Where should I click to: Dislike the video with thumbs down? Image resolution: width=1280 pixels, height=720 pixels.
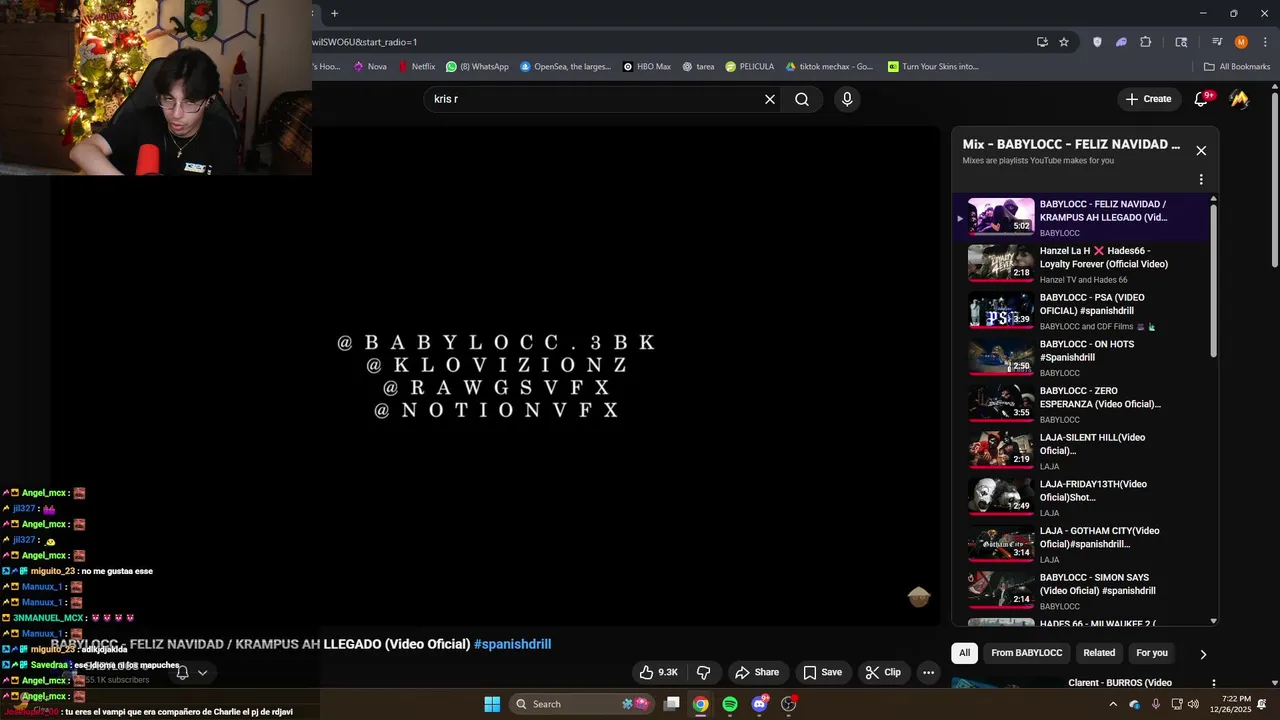coord(703,672)
